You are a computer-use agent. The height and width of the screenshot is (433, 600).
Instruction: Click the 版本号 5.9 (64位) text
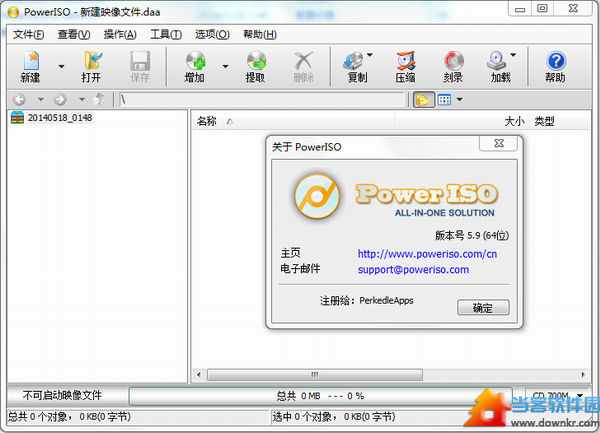click(x=472, y=235)
